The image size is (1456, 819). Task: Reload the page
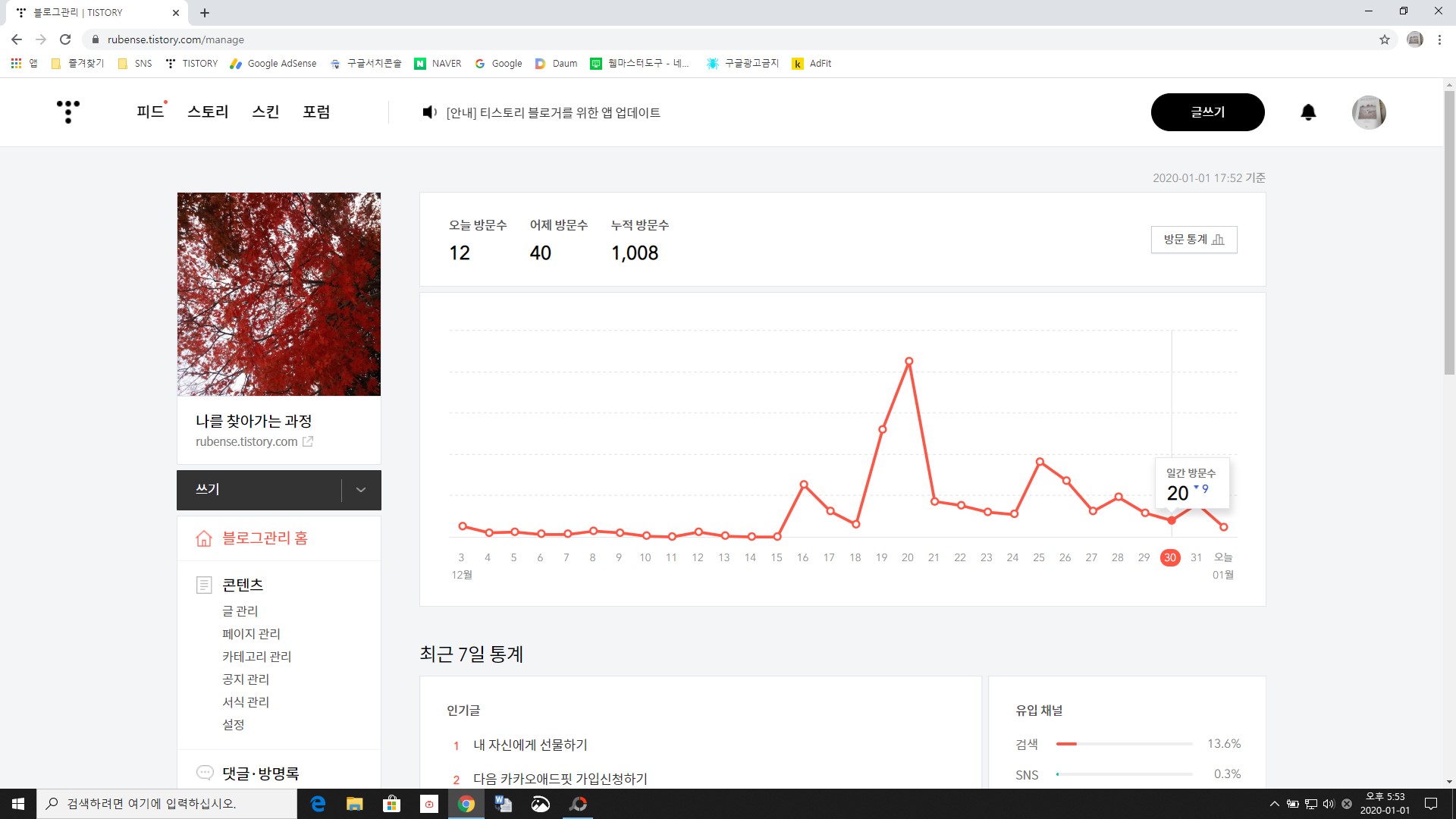tap(65, 39)
